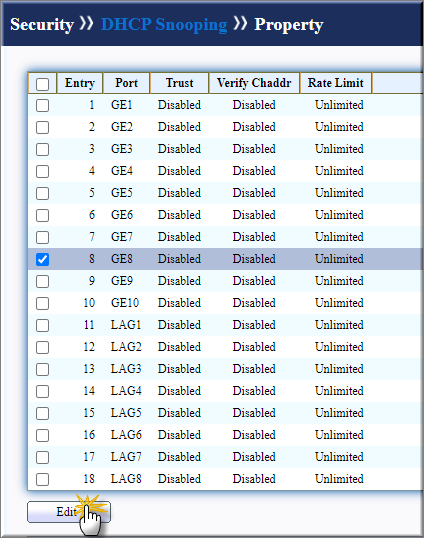The image size is (424, 538).
Task: Select the checkbox for GE7
Action: 43,237
